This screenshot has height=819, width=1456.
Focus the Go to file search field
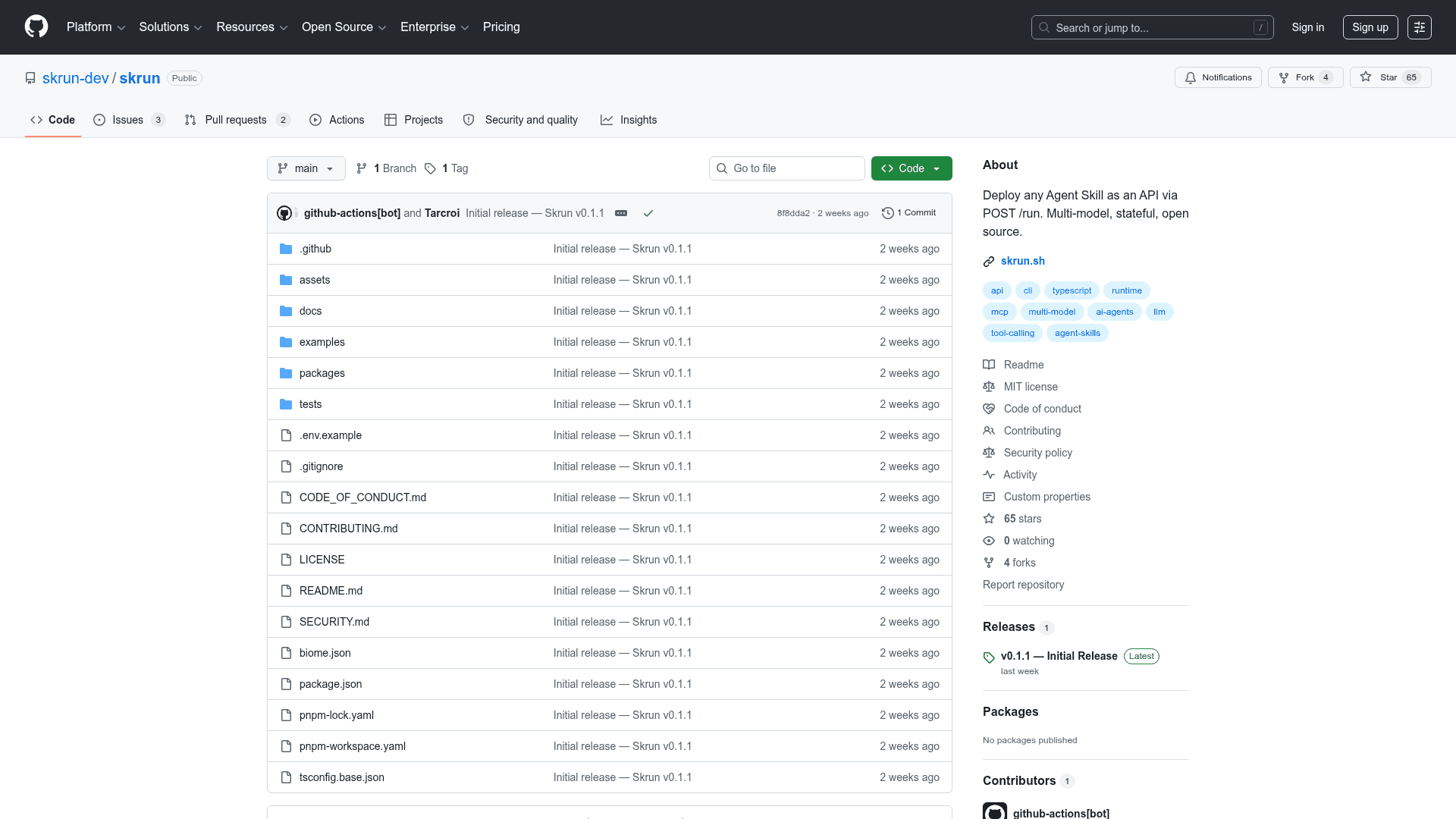787,168
